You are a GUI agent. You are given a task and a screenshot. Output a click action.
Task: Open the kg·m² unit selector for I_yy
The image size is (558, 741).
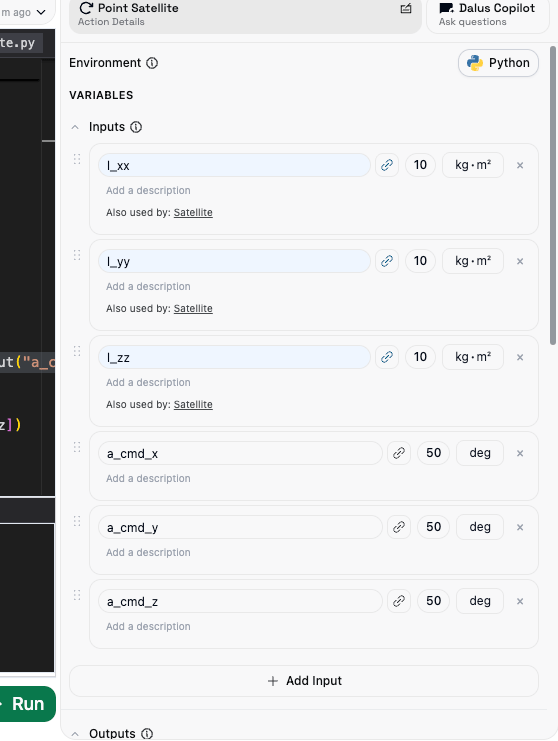472,261
